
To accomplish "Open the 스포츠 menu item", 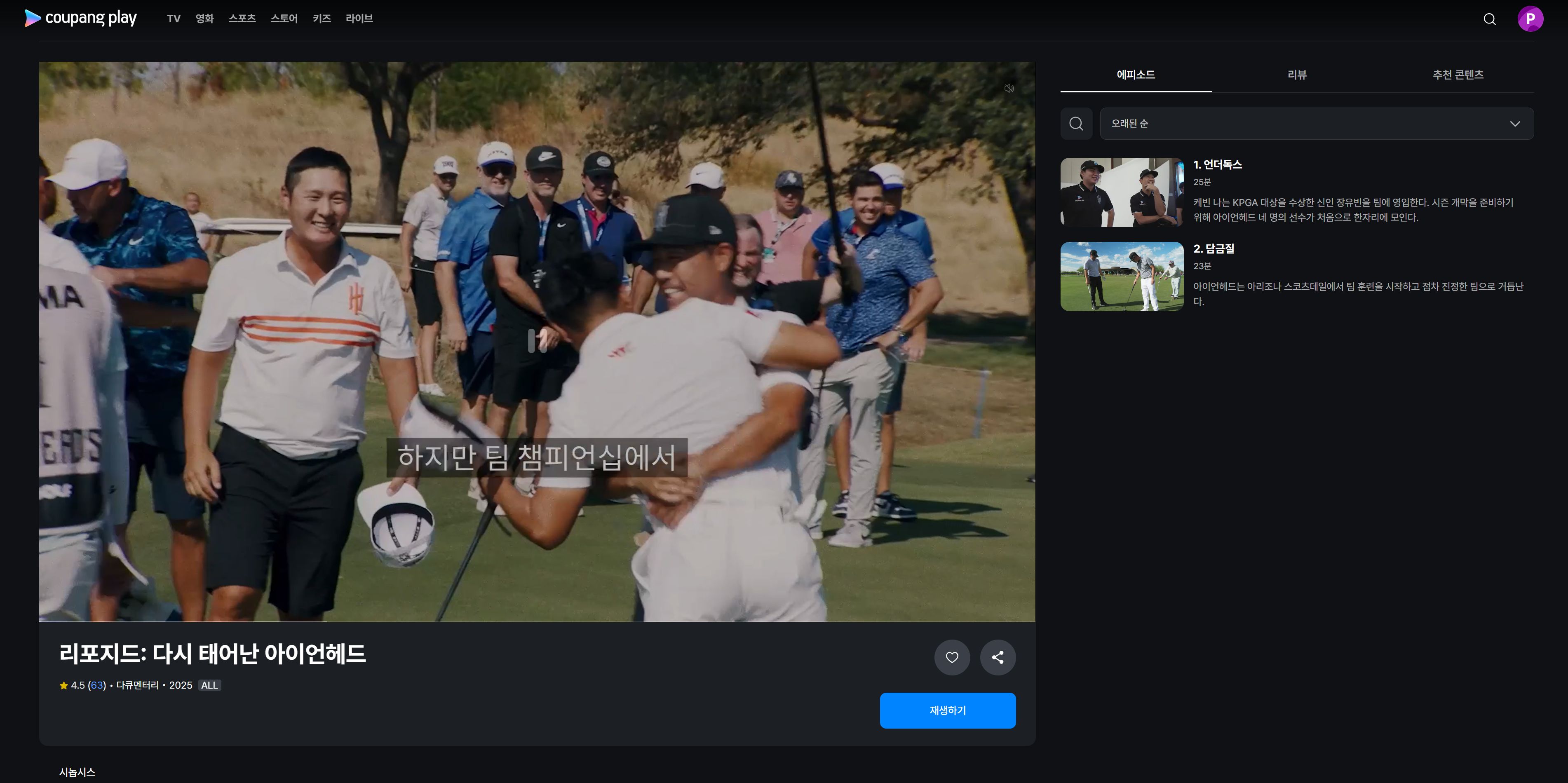I will [242, 19].
